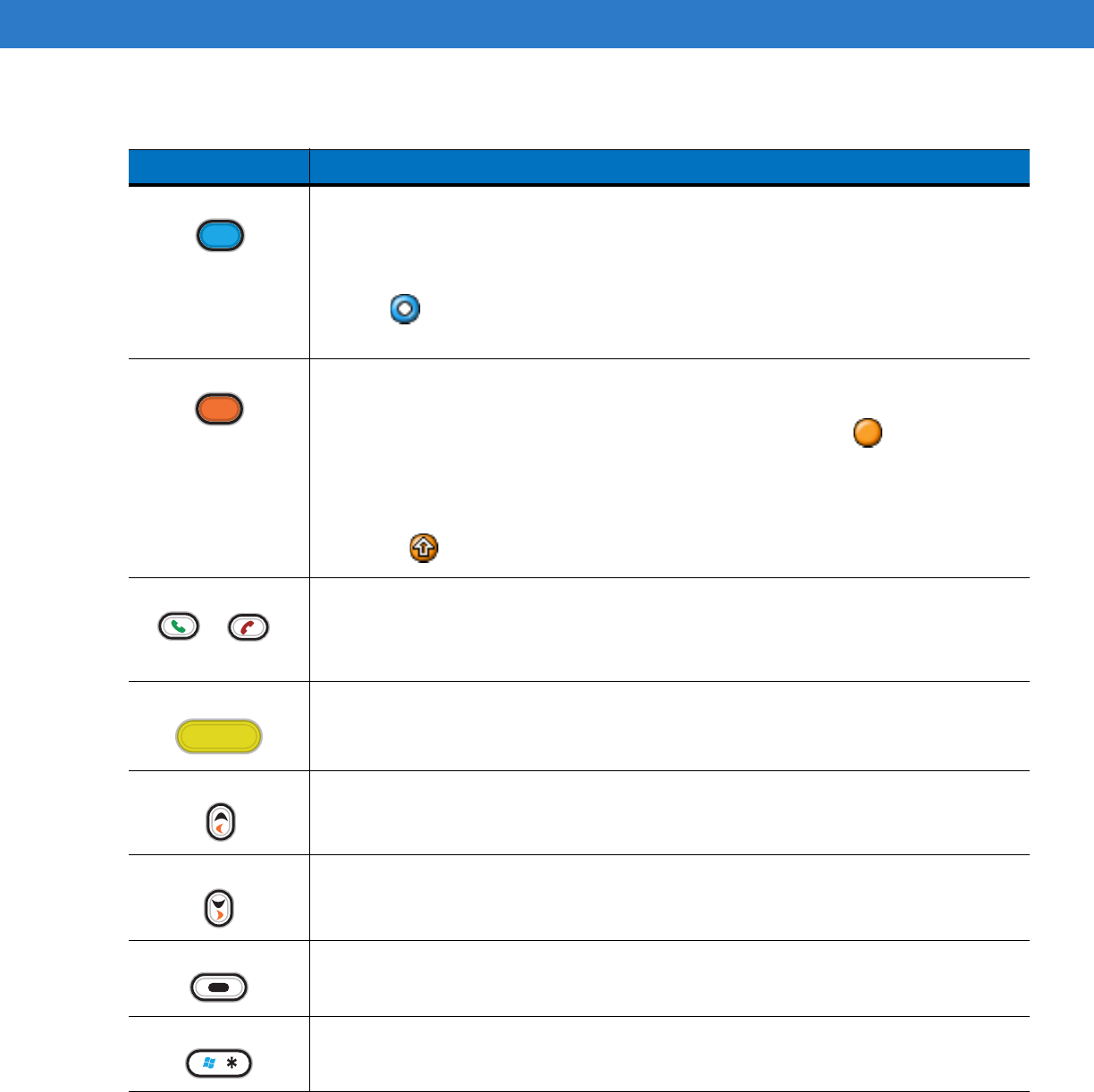Click the description cell beside the black dash key
Viewport: 1094px width, 1092px height.
pos(669,978)
